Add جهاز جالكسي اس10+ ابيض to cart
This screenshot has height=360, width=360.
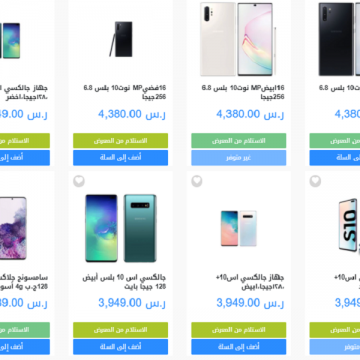pos(239,347)
